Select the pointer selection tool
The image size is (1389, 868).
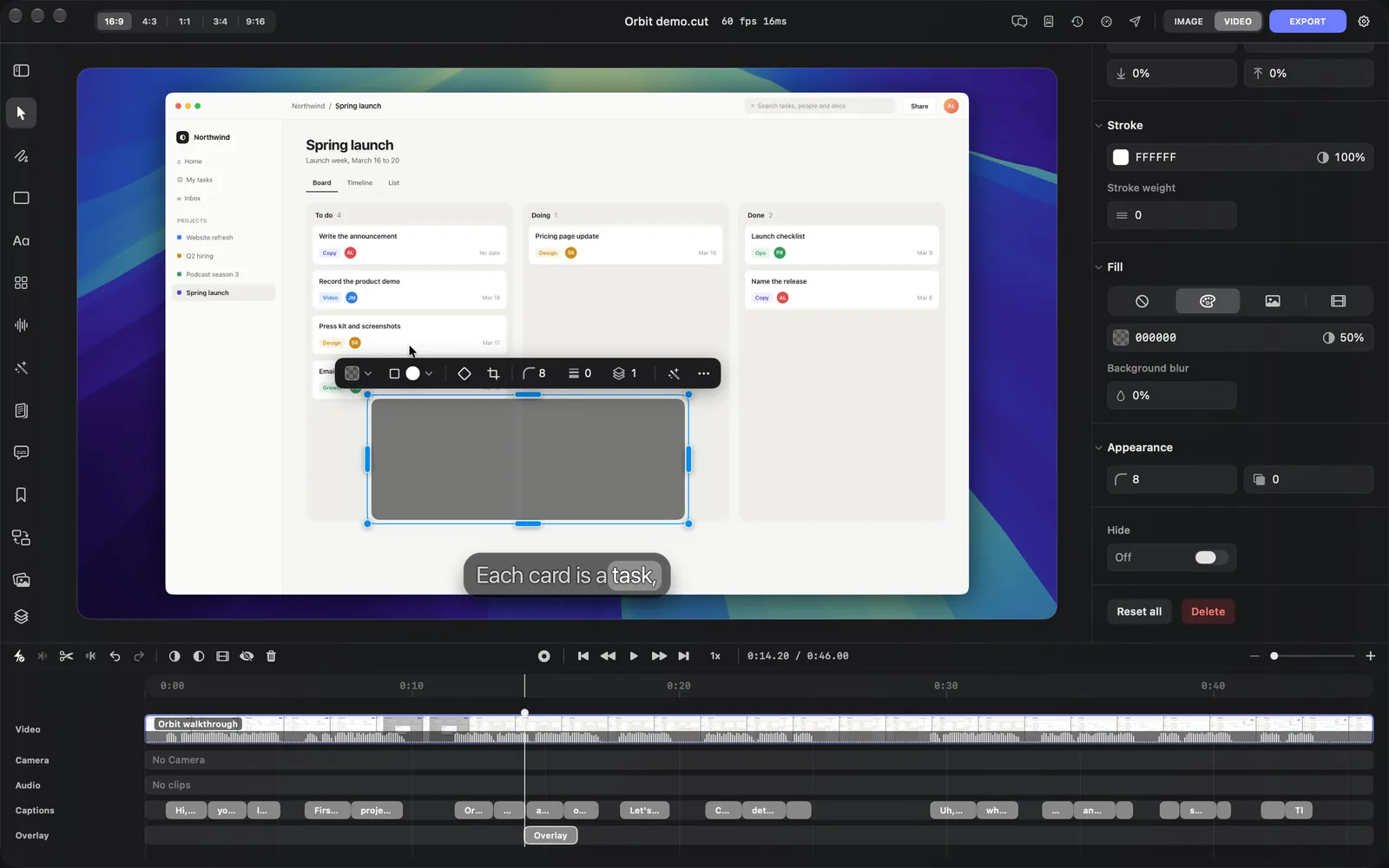point(22,113)
